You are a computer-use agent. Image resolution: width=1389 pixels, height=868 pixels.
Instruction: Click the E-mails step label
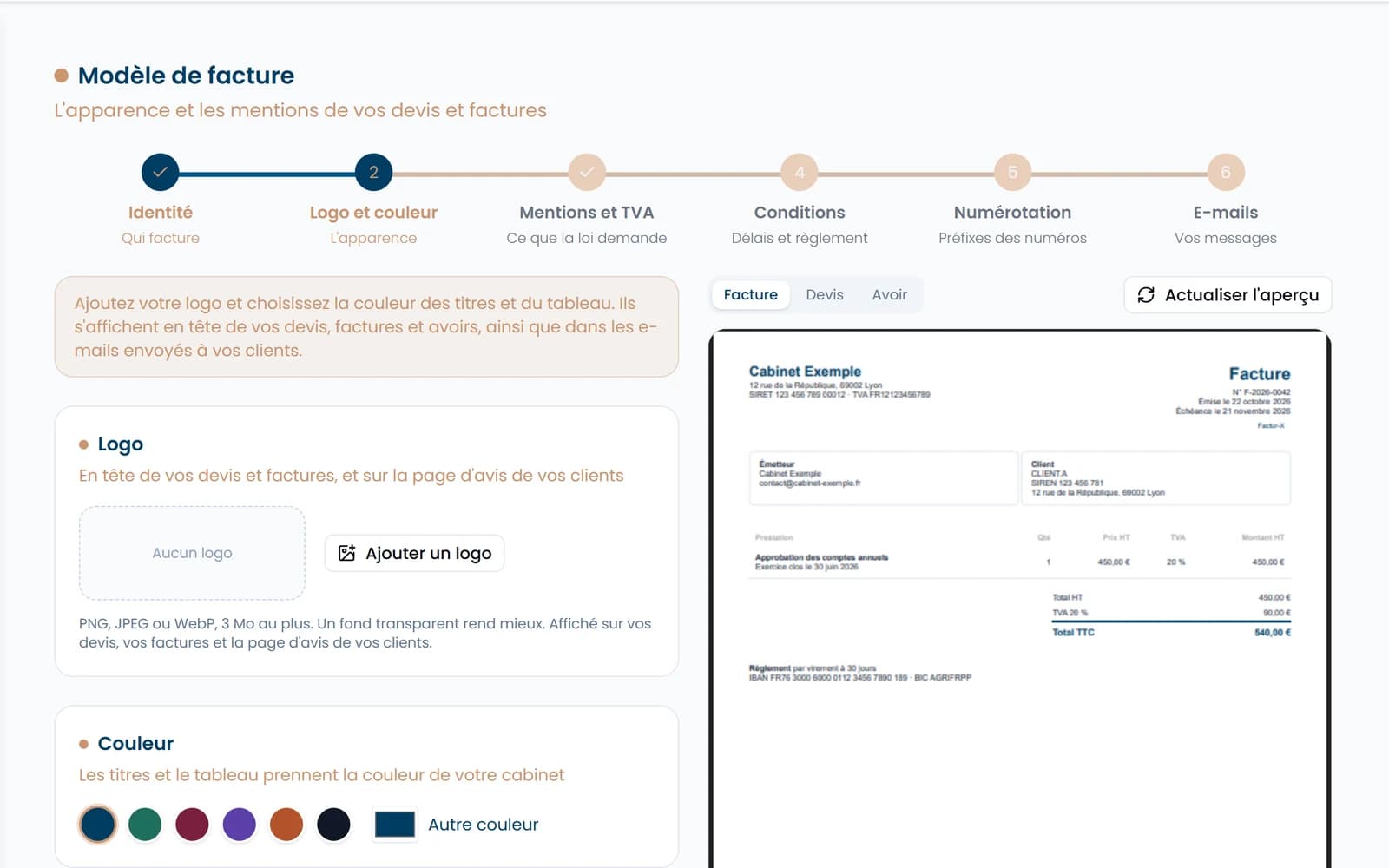[x=1226, y=213]
